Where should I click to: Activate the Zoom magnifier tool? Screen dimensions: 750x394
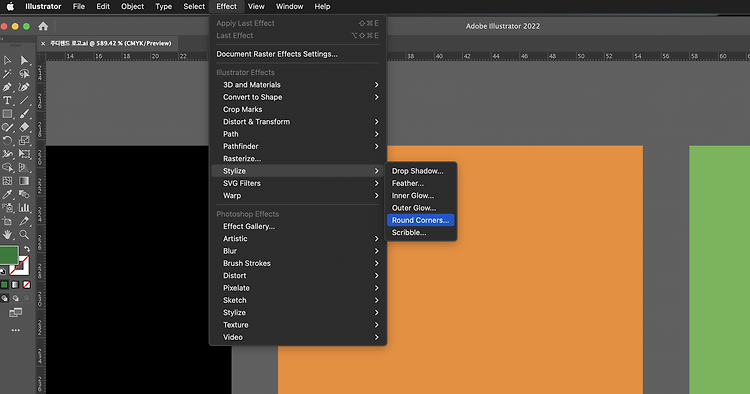(23, 234)
